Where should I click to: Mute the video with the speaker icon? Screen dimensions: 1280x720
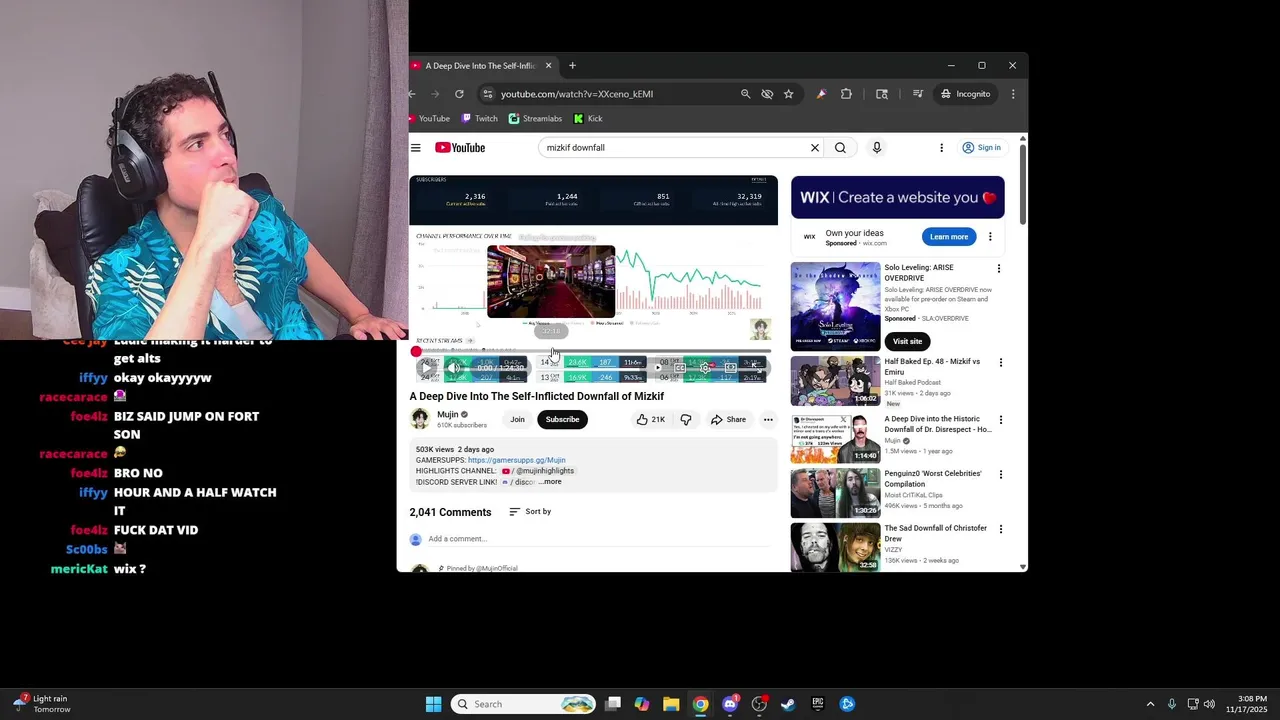click(454, 368)
